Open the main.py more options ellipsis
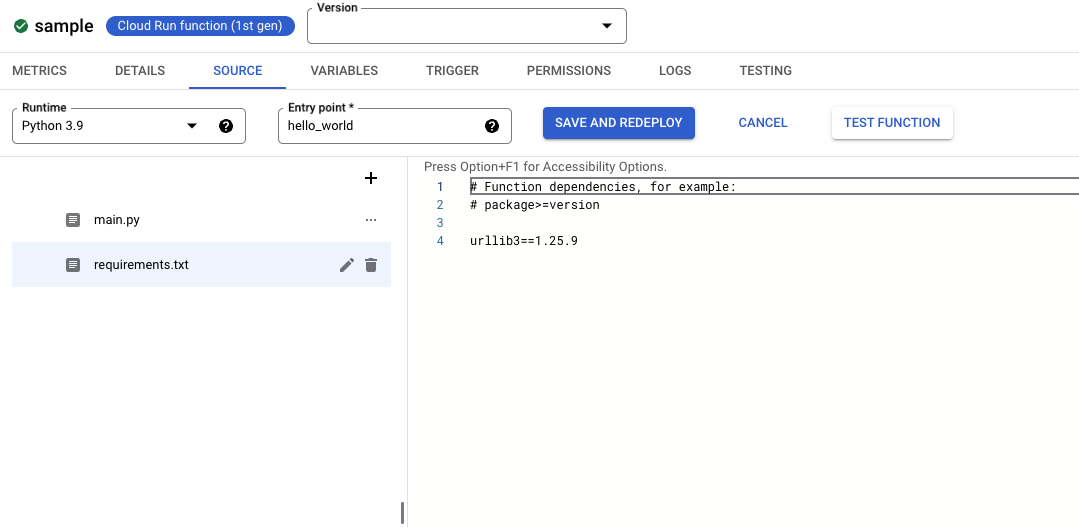Image resolution: width=1079 pixels, height=527 pixels. click(x=371, y=220)
